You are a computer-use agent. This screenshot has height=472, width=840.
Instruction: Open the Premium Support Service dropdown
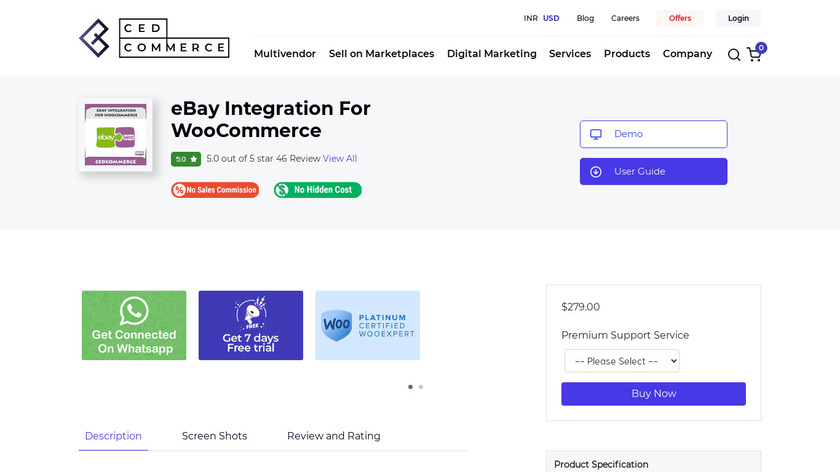621,361
